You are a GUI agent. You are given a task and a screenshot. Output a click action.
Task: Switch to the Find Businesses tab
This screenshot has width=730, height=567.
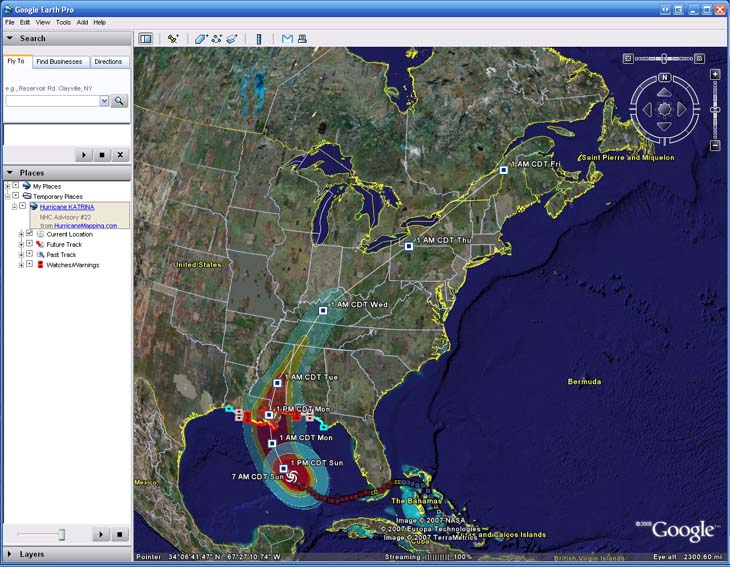click(x=59, y=61)
